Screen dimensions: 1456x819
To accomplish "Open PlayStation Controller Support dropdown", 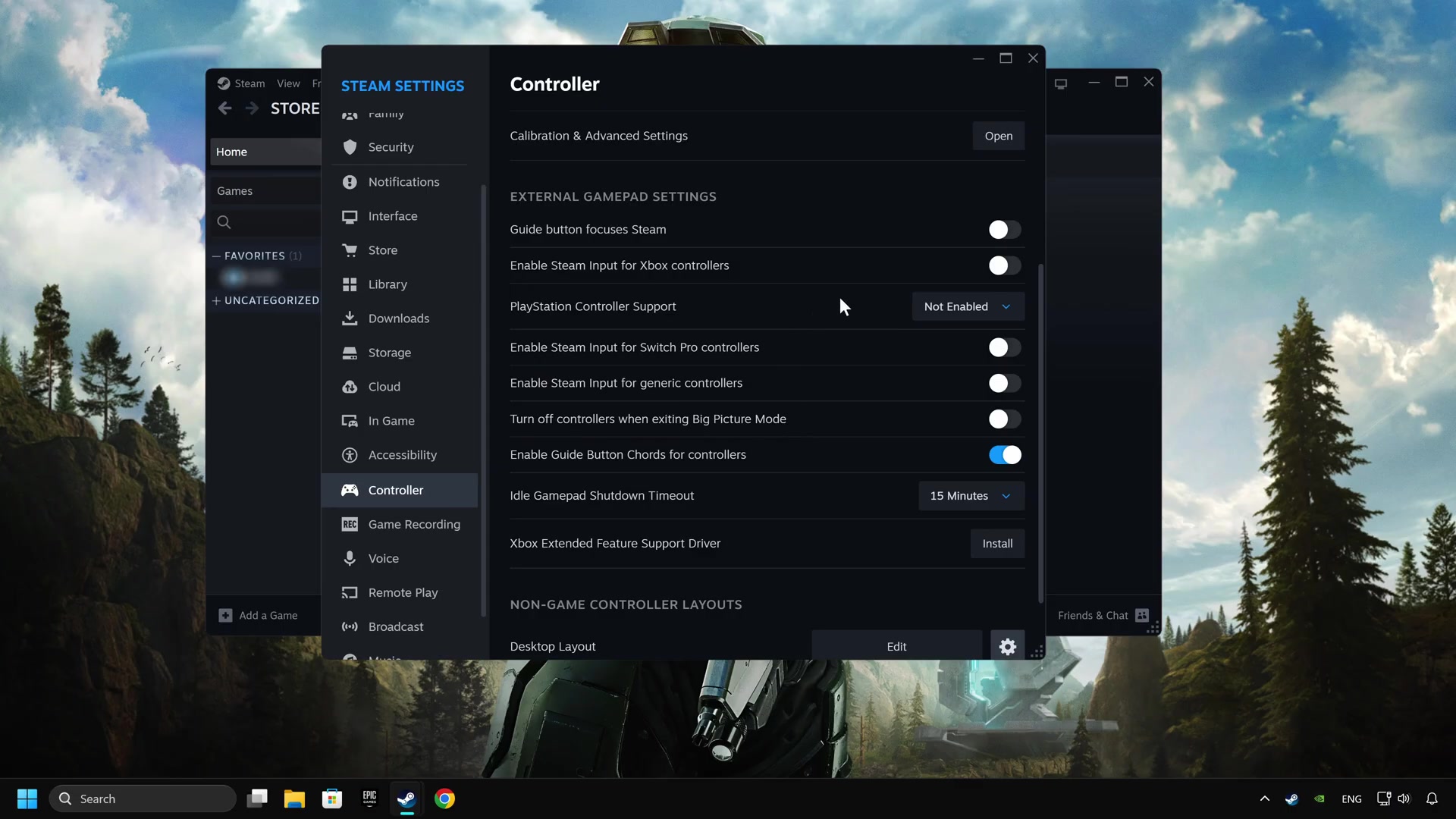I will [x=968, y=306].
